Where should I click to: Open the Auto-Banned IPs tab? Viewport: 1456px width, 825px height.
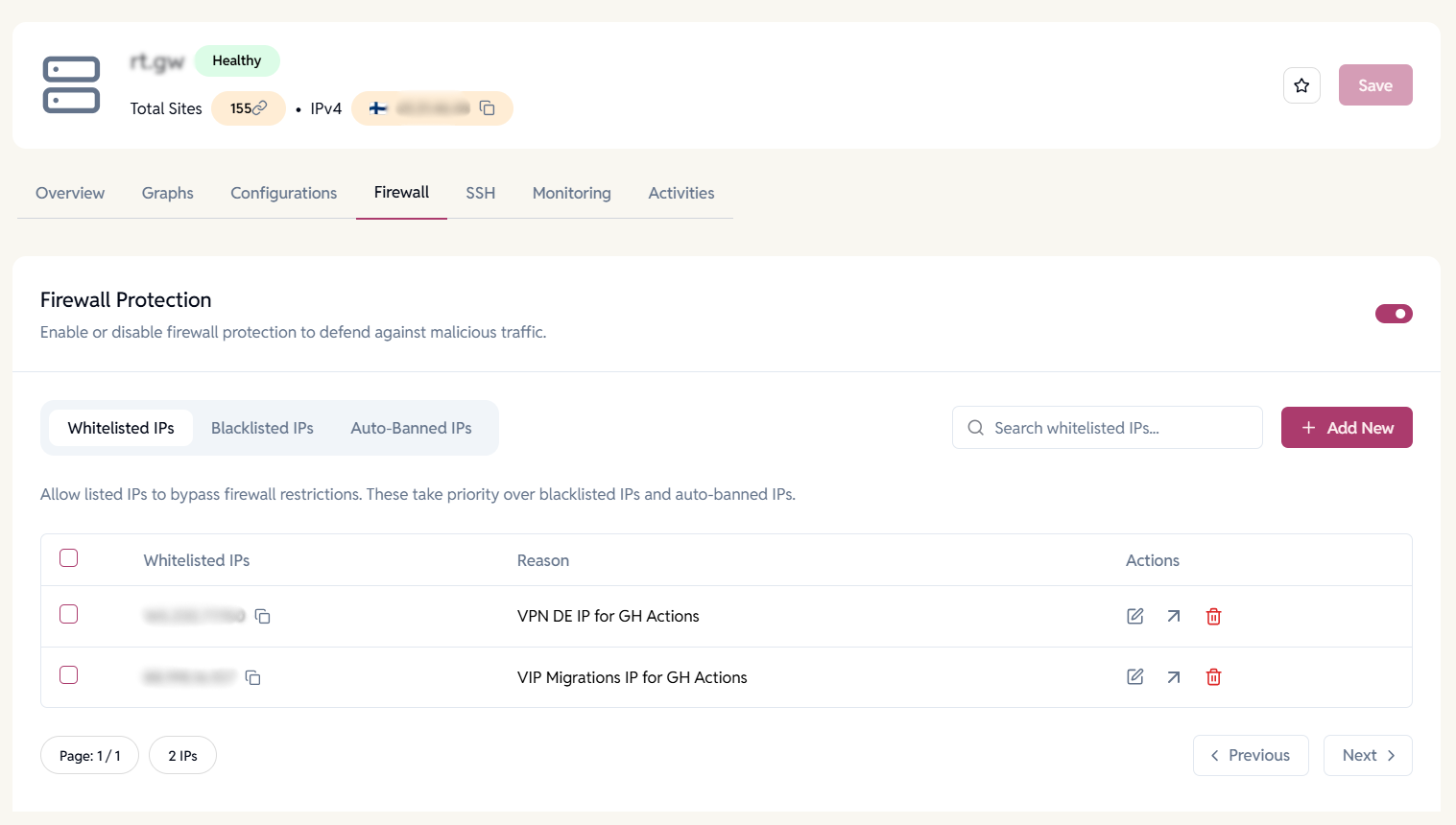pos(411,428)
